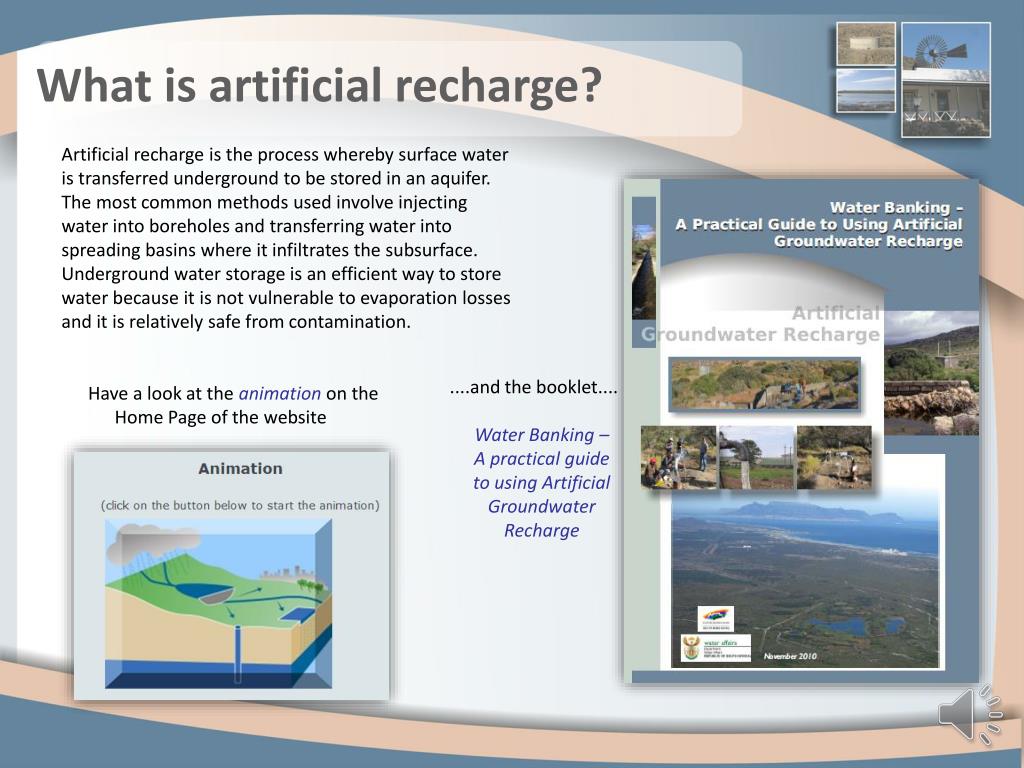The height and width of the screenshot is (768, 1024).
Task: Click the Animation diagram thumbnail
Action: tap(218, 603)
